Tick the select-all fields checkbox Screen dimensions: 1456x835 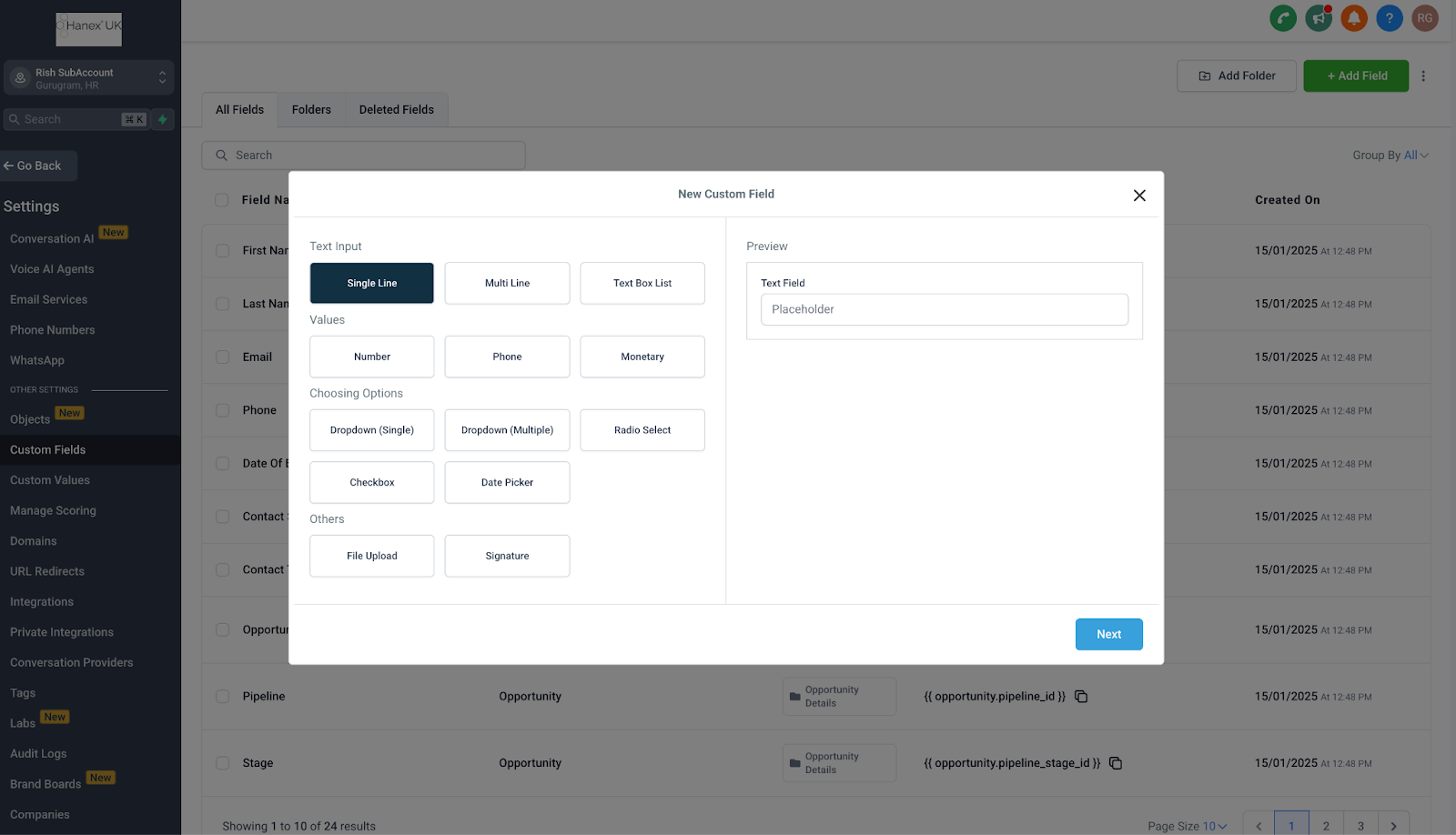pos(222,200)
